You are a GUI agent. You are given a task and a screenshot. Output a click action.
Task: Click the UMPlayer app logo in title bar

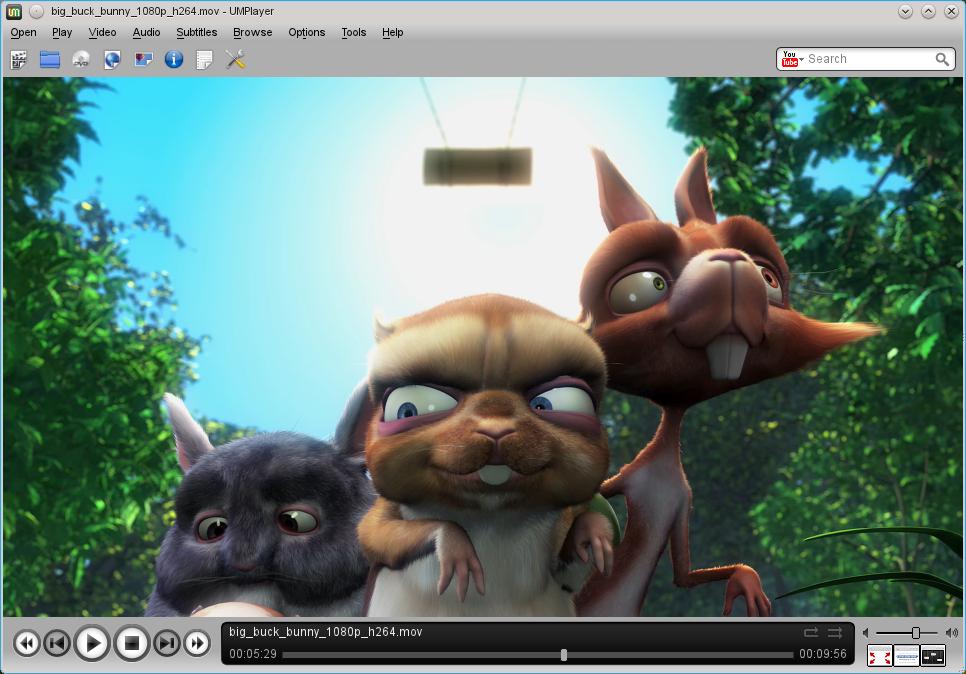[x=14, y=11]
